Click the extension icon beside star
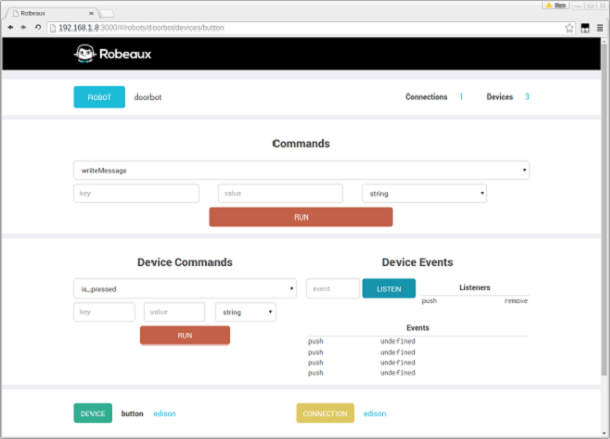The height and width of the screenshot is (439, 610). (585, 28)
